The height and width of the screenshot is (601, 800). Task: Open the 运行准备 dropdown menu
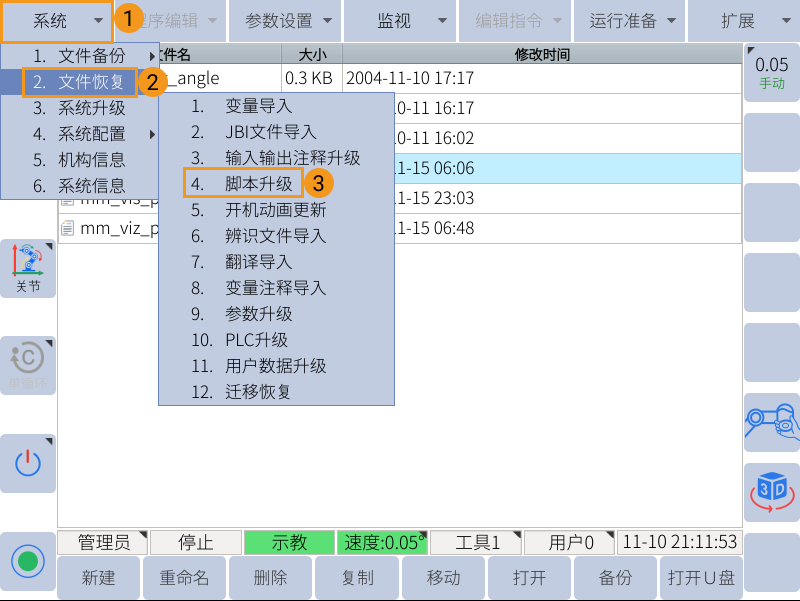[x=629, y=21]
